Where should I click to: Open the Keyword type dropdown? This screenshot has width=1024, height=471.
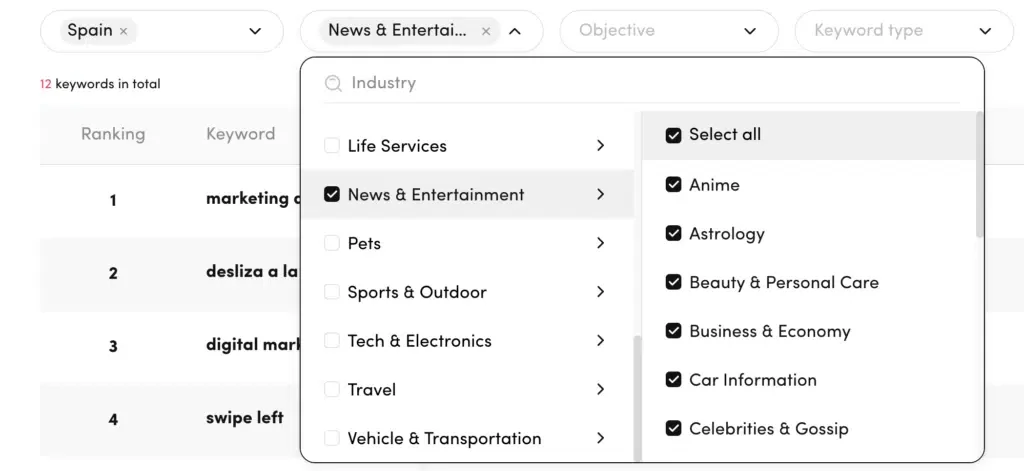coord(904,31)
